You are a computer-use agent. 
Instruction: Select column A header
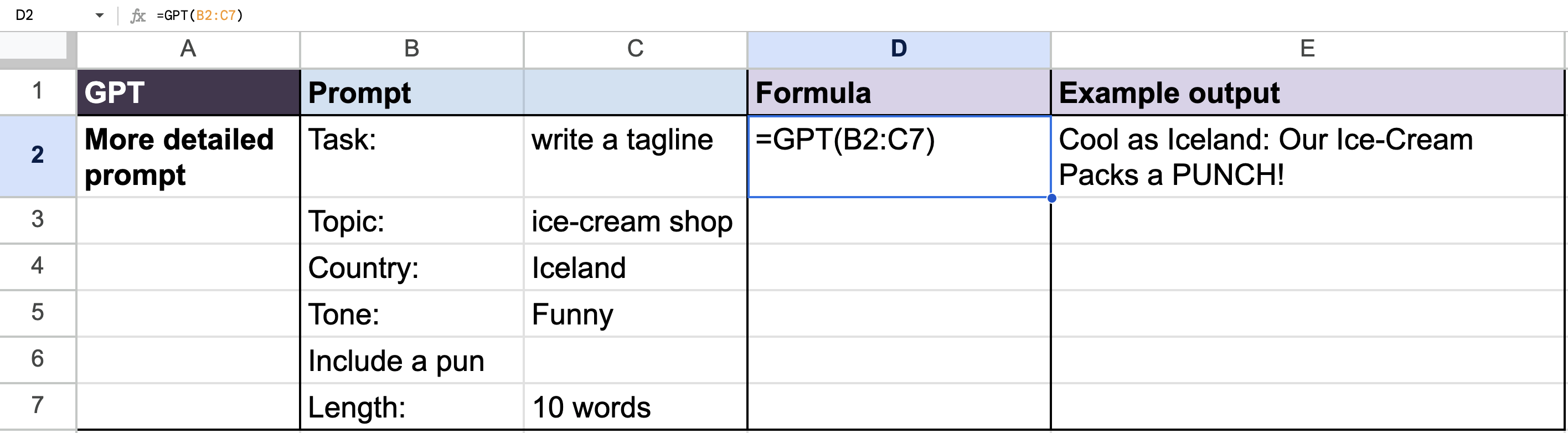tap(188, 49)
